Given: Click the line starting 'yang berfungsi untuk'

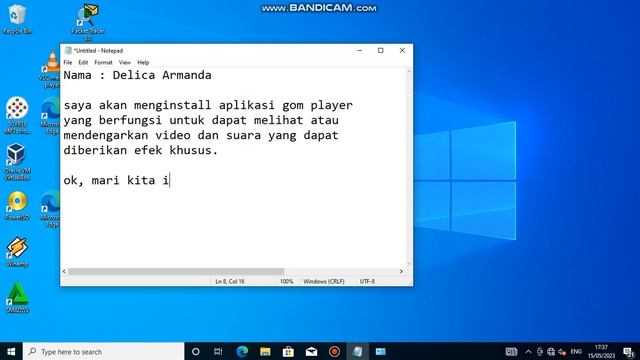Looking at the screenshot, I should tap(201, 120).
